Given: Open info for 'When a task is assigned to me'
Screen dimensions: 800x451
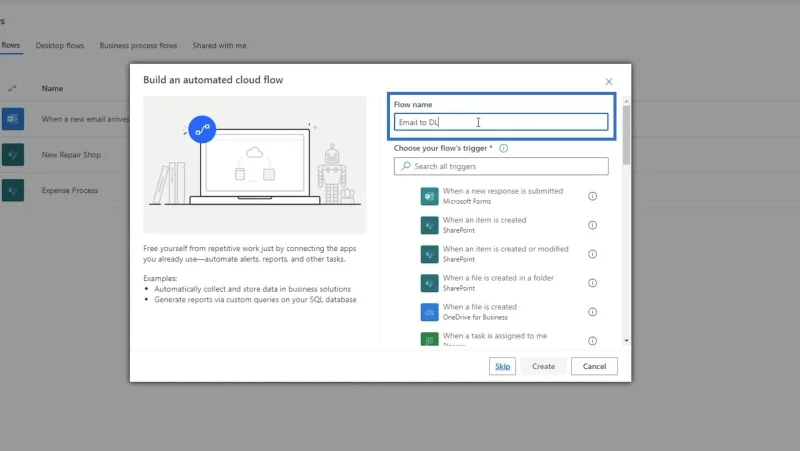Looking at the screenshot, I should [x=592, y=341].
